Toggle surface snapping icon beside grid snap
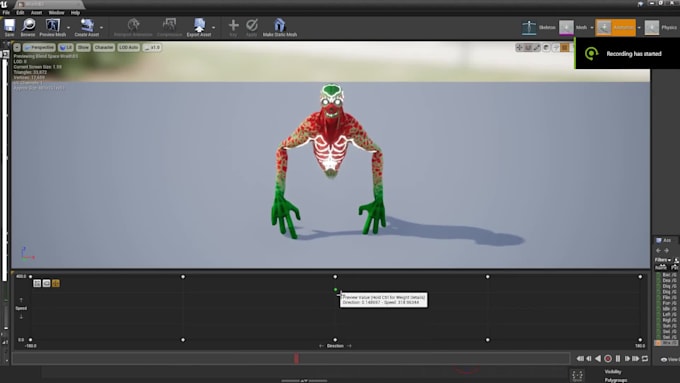 coord(556,47)
